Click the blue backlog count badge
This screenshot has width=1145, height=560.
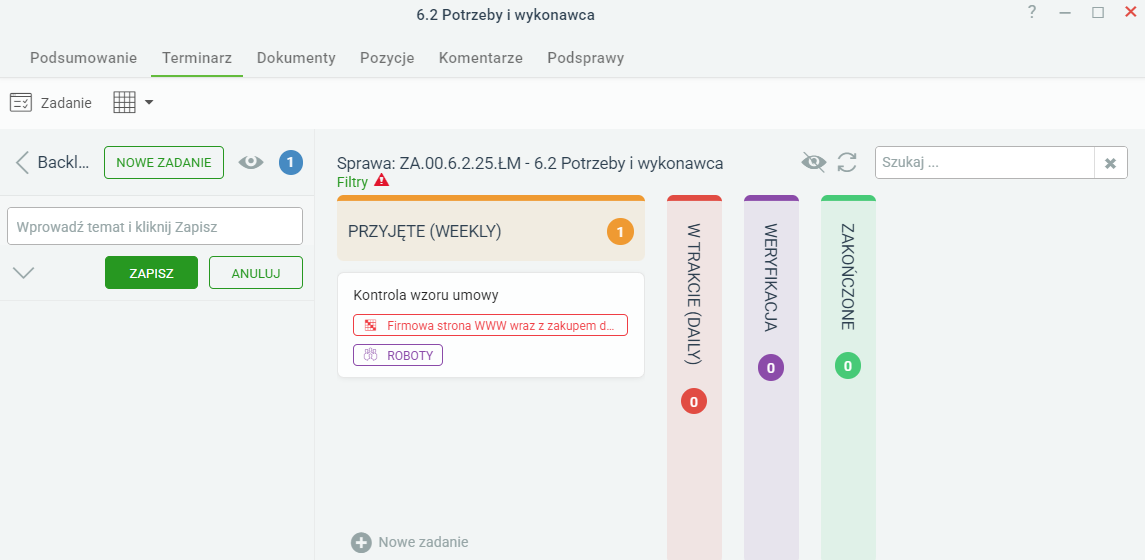click(x=291, y=163)
